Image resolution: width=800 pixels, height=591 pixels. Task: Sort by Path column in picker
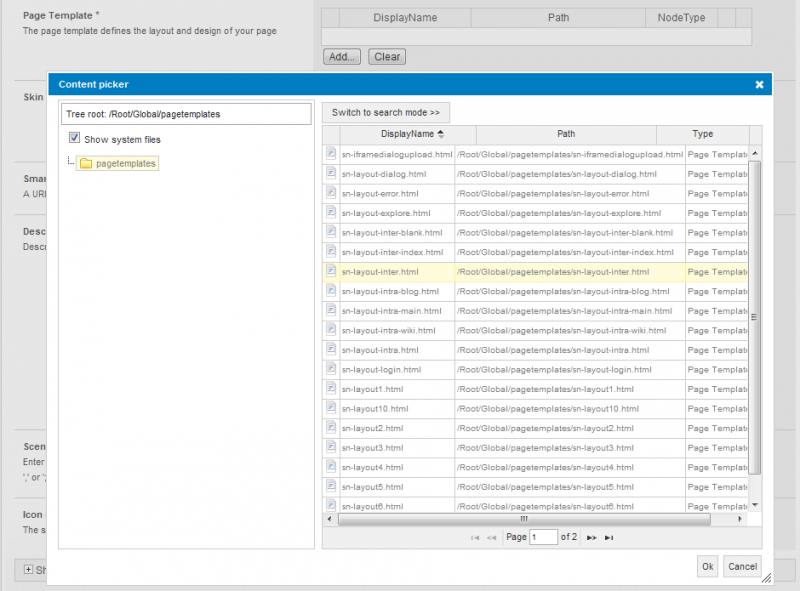click(566, 134)
